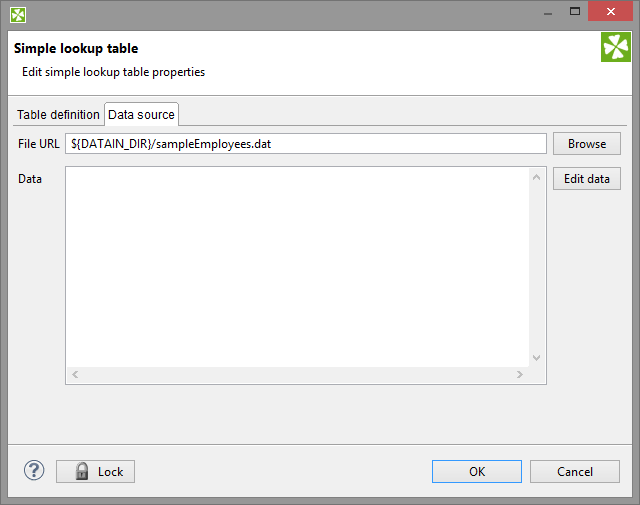The image size is (640, 505).
Task: Minimize the Simple lookup table dialog
Action: coord(547,13)
